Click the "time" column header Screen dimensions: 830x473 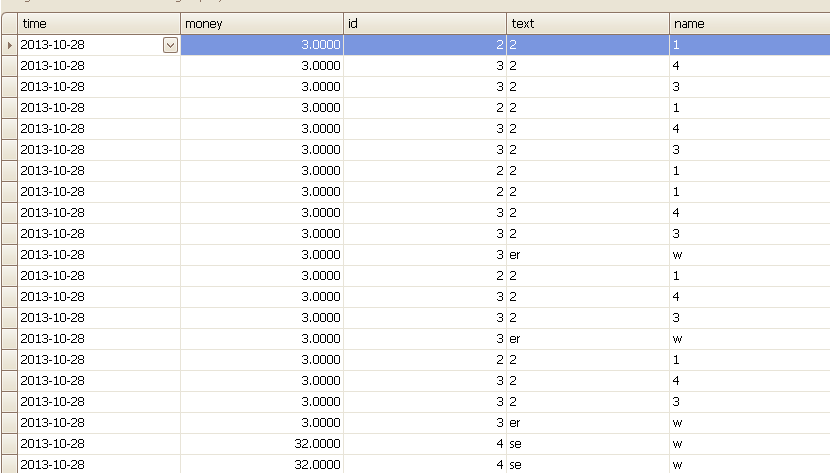(99, 24)
